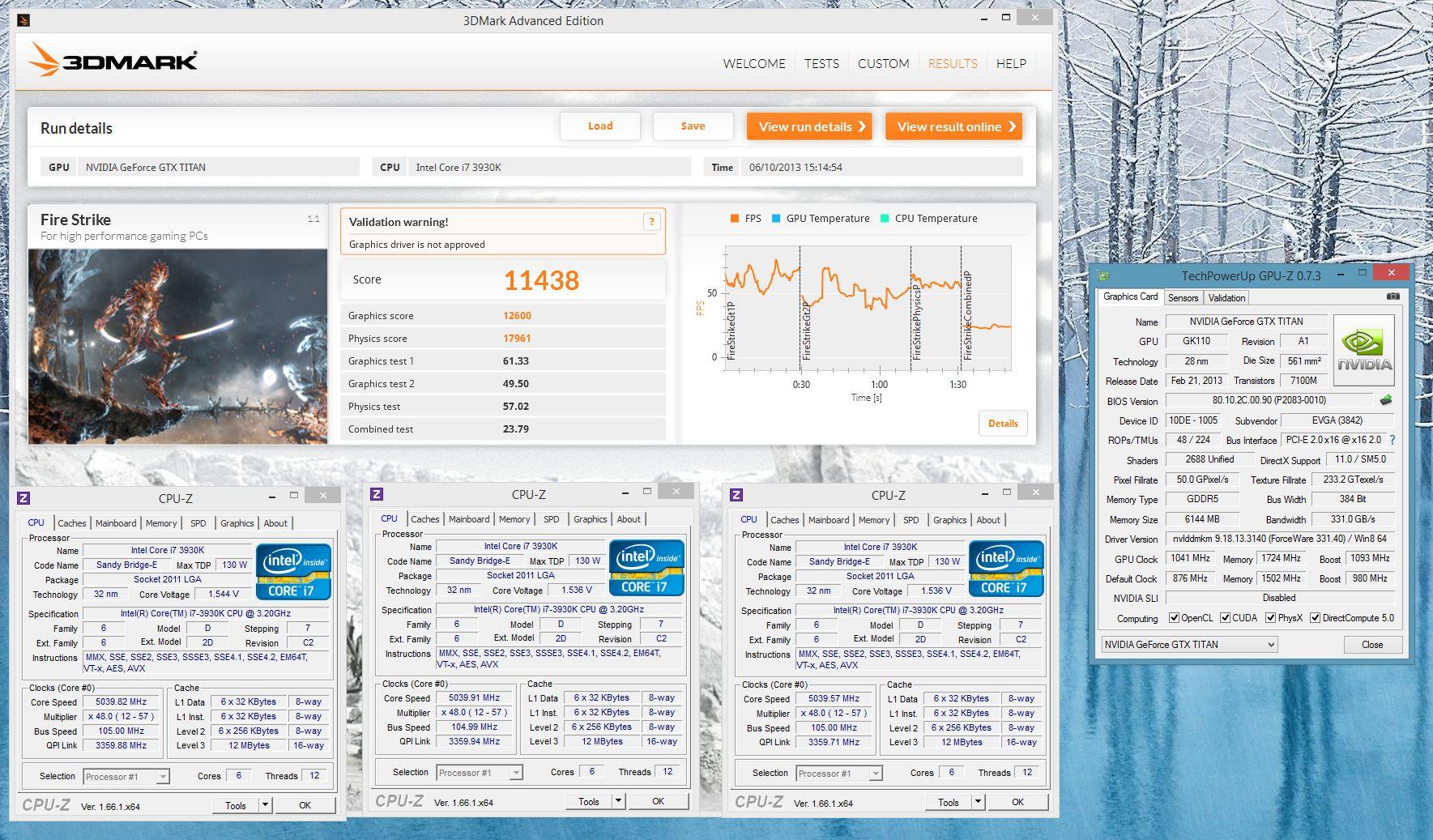Click the Physics score value 17961

click(517, 339)
